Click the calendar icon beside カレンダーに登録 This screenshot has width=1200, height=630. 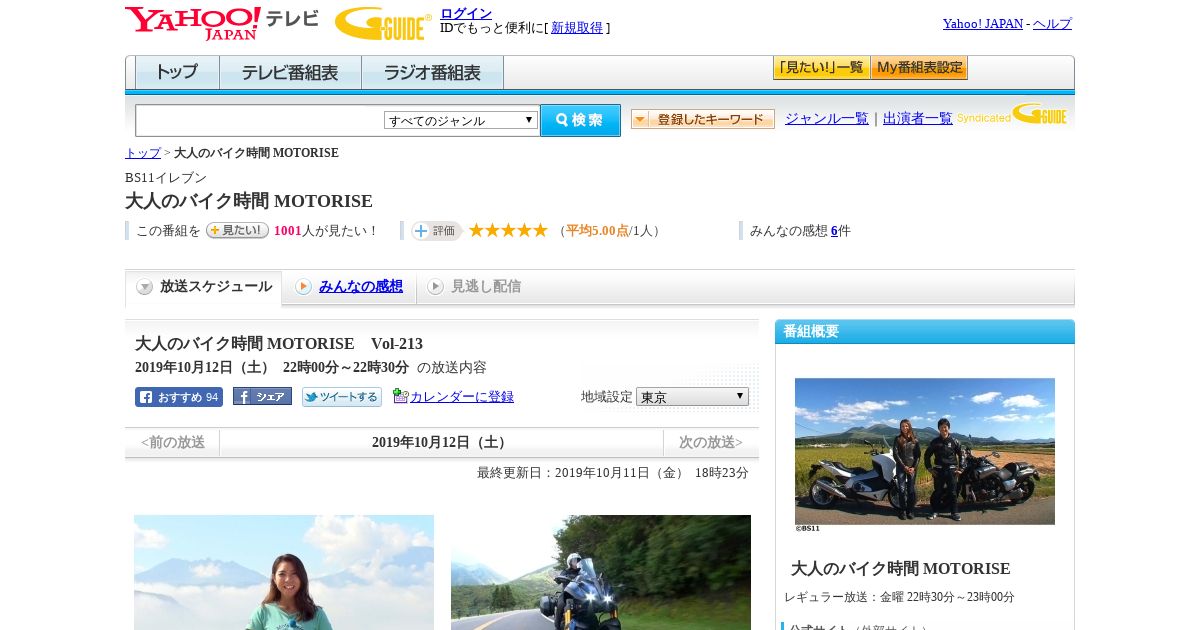coord(400,396)
